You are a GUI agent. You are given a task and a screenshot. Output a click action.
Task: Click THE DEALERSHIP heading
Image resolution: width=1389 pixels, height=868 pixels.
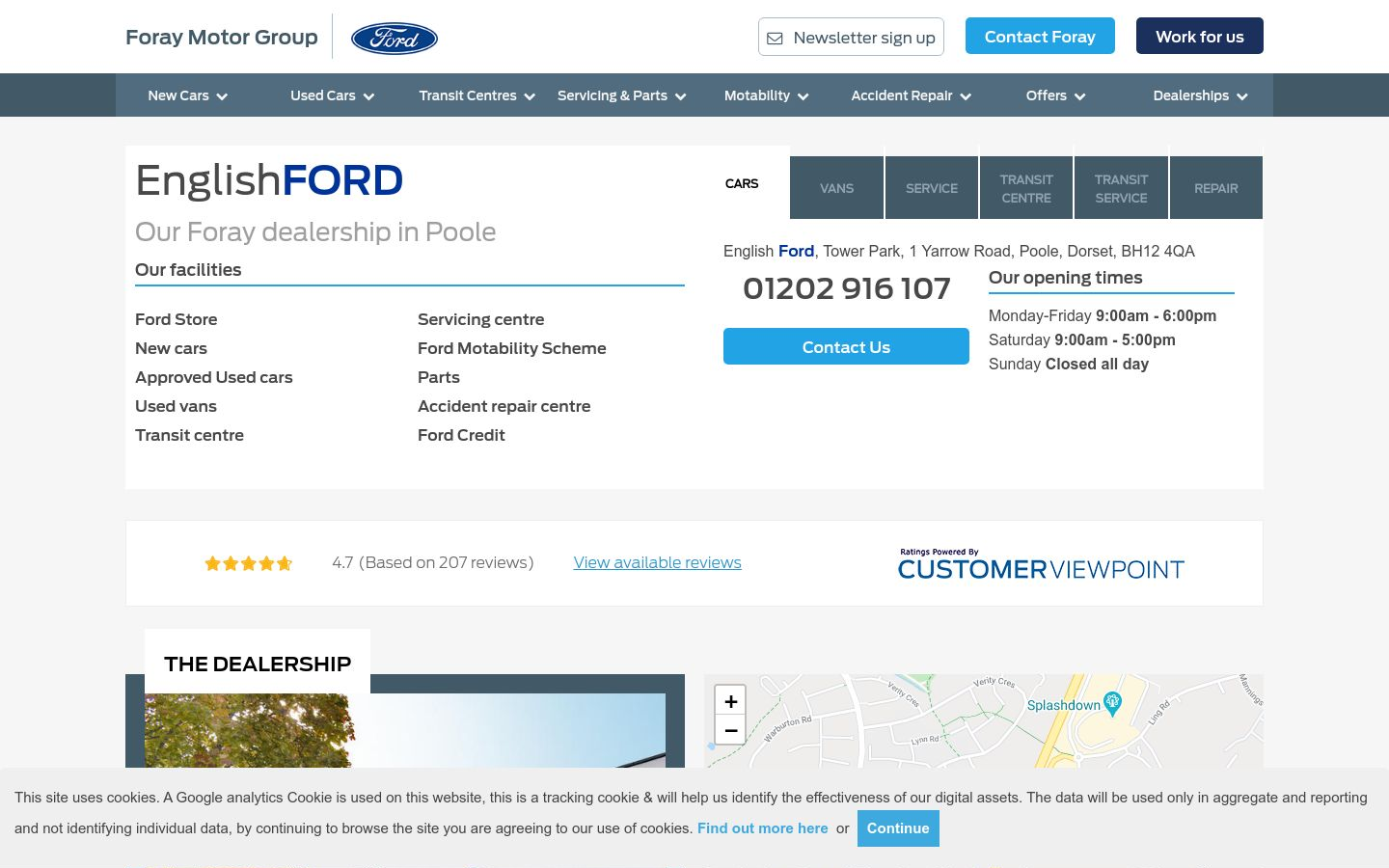point(258,664)
